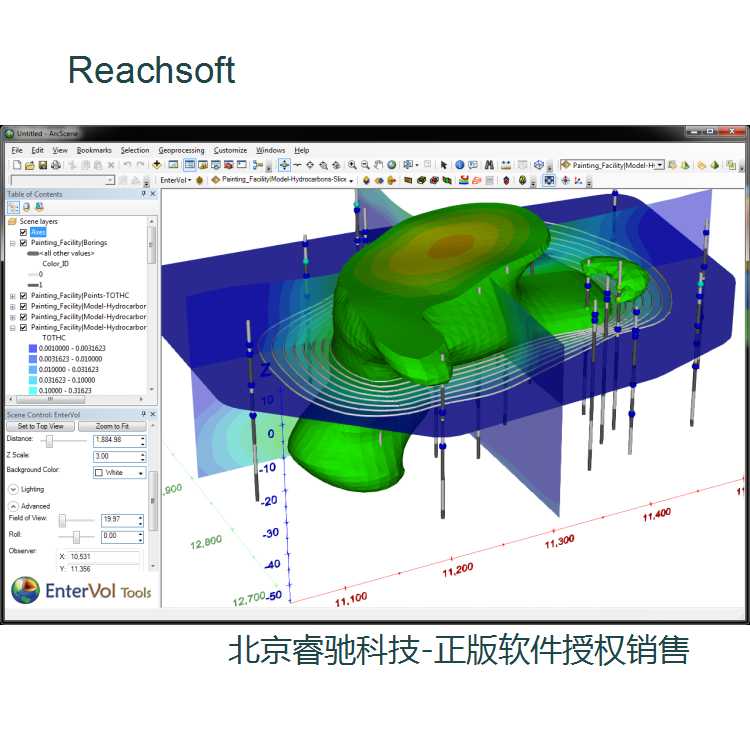Click the Fly tool icon
Screen dimensions: 750x750
(297, 165)
